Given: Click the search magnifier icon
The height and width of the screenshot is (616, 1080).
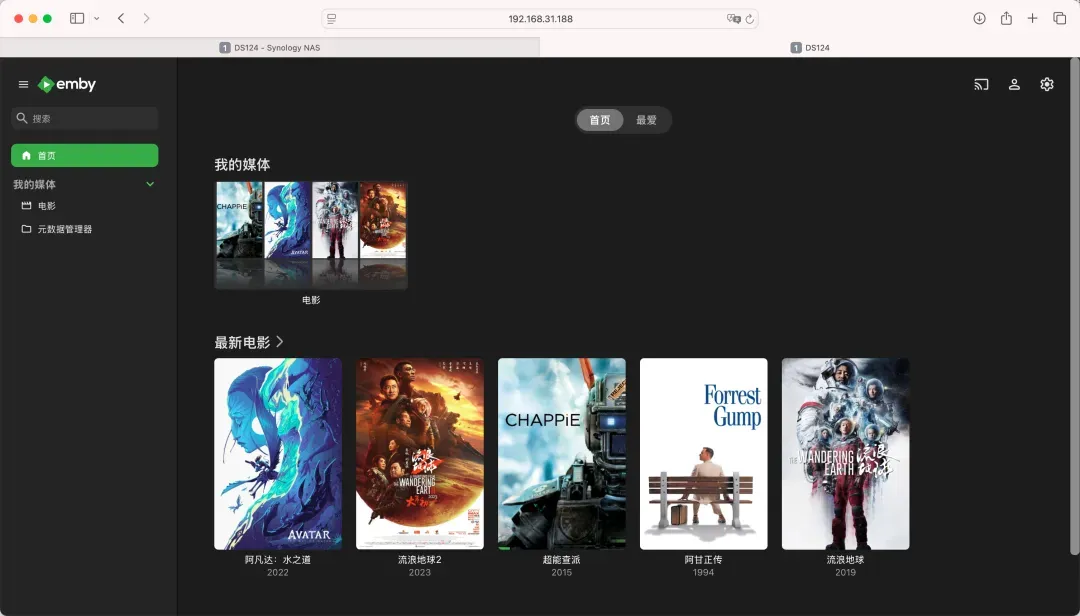Looking at the screenshot, I should (22, 119).
